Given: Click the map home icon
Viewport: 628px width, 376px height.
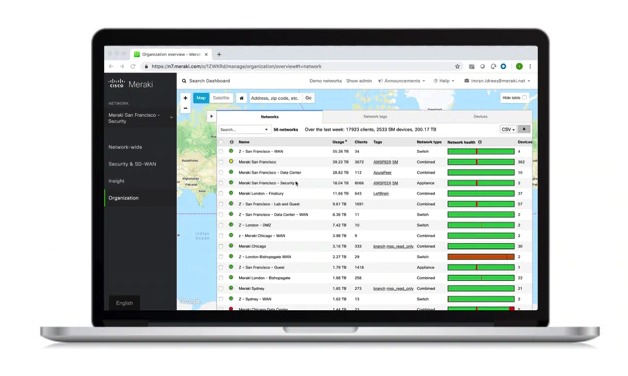Looking at the screenshot, I should tap(242, 98).
